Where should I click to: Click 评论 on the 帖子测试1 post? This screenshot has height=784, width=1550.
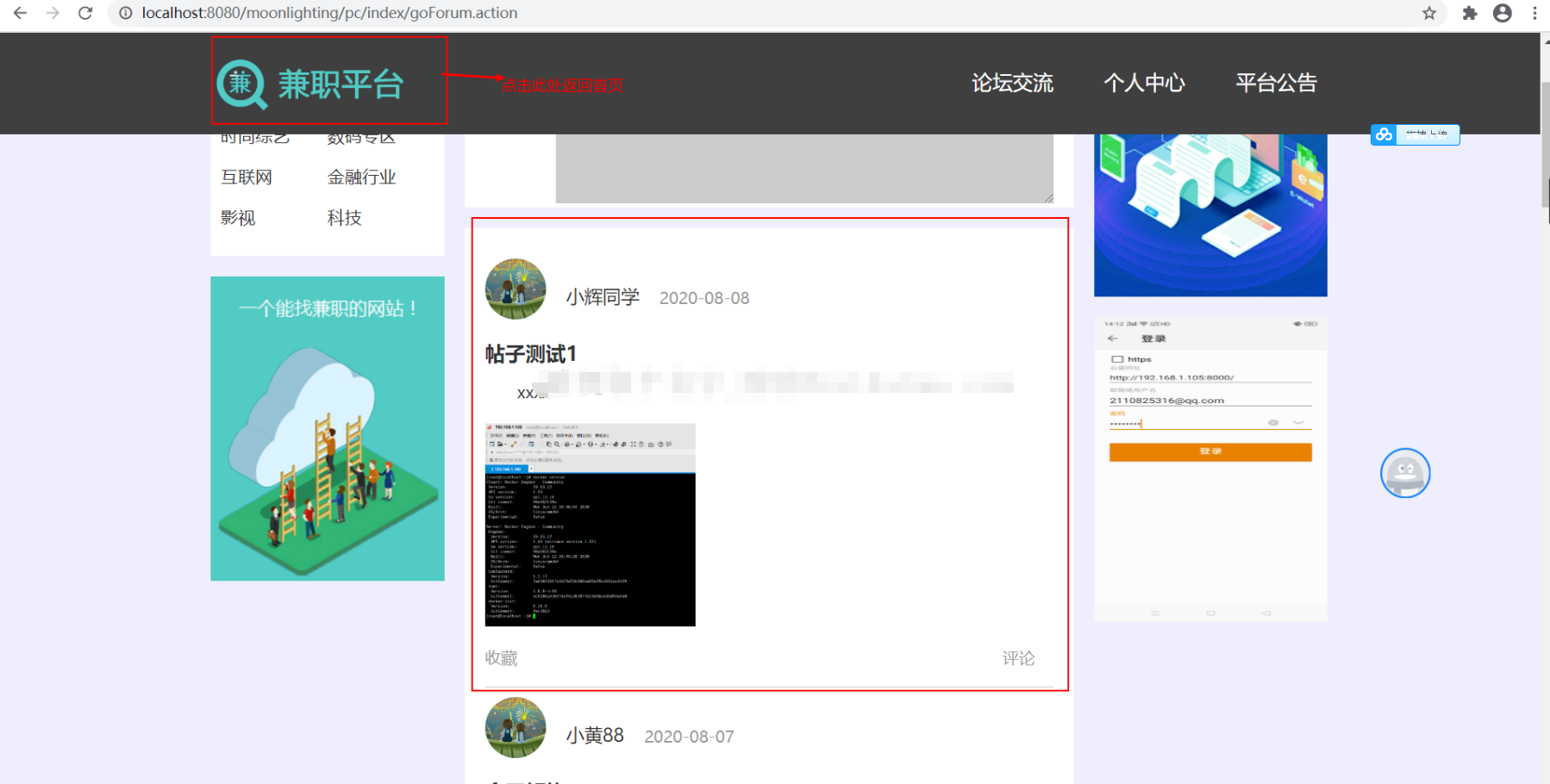(x=1018, y=658)
